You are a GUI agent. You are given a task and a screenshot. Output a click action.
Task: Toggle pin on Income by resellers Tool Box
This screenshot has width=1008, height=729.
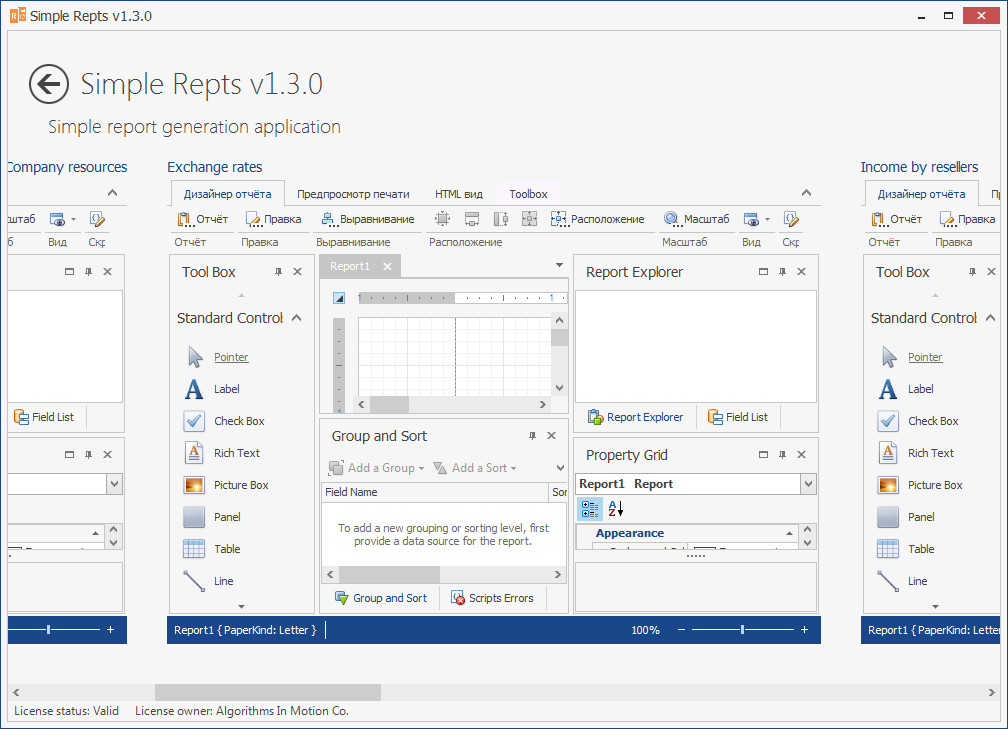(973, 272)
